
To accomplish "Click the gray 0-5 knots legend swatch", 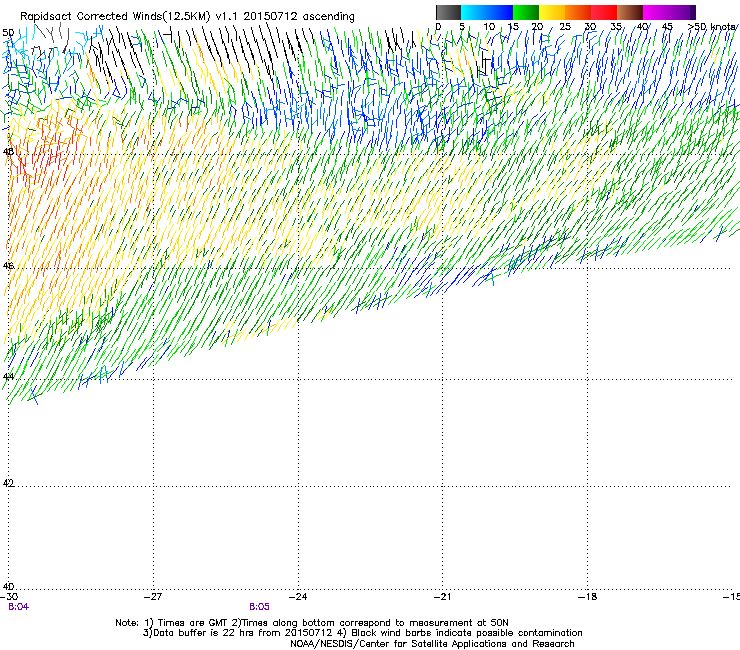I will pyautogui.click(x=448, y=12).
